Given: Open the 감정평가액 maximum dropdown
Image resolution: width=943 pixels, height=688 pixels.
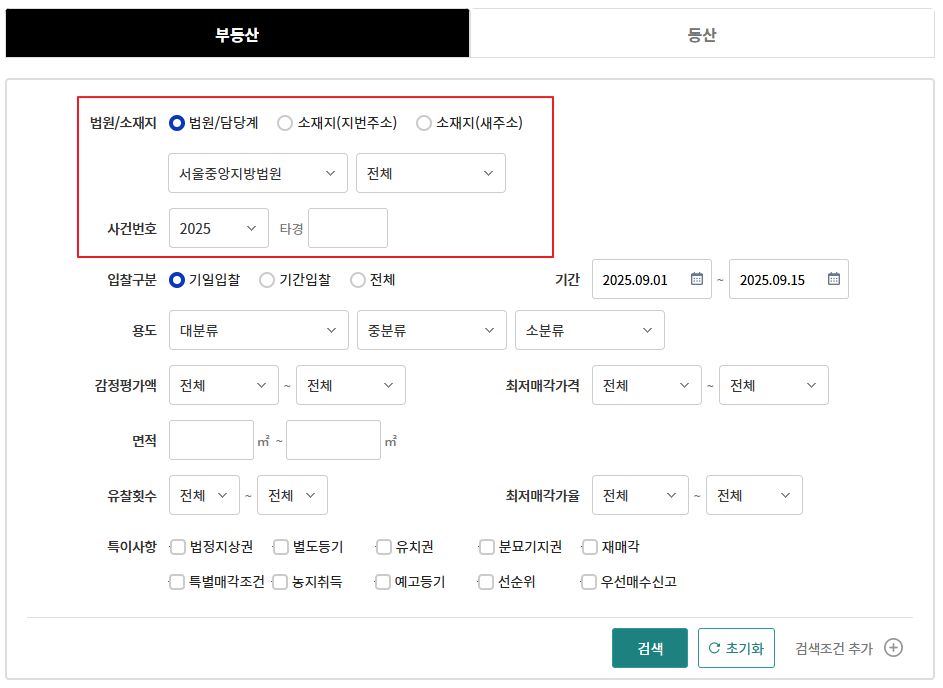Looking at the screenshot, I should [351, 385].
